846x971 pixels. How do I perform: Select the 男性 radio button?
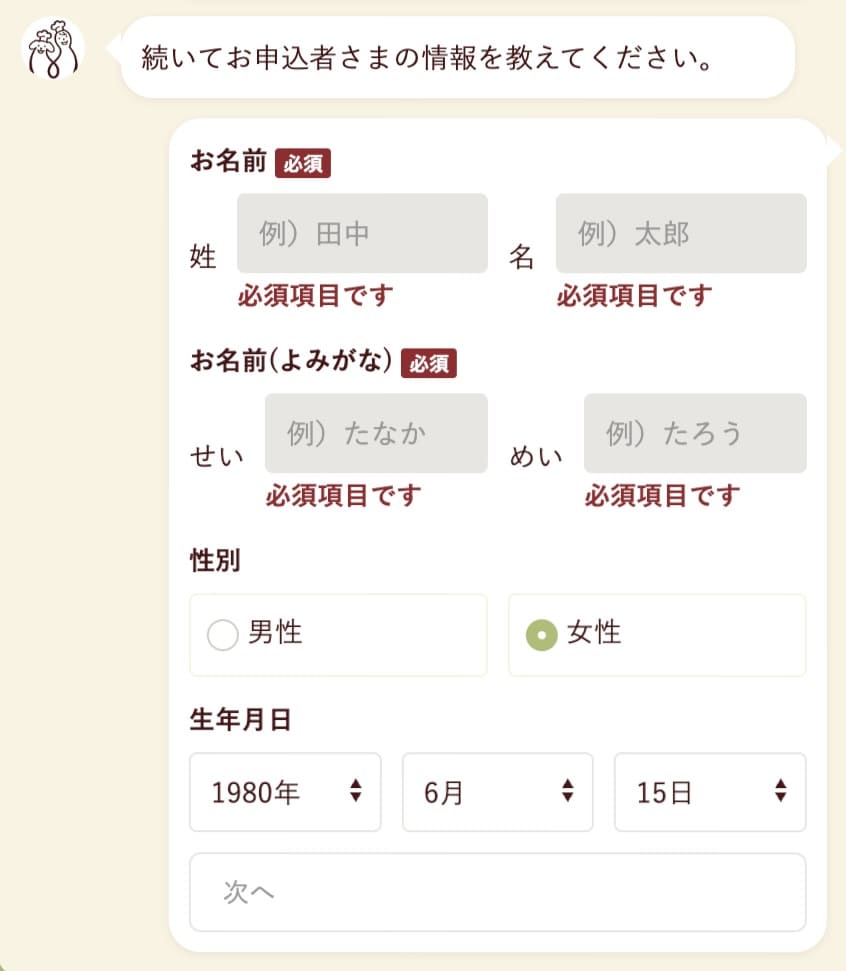click(222, 635)
